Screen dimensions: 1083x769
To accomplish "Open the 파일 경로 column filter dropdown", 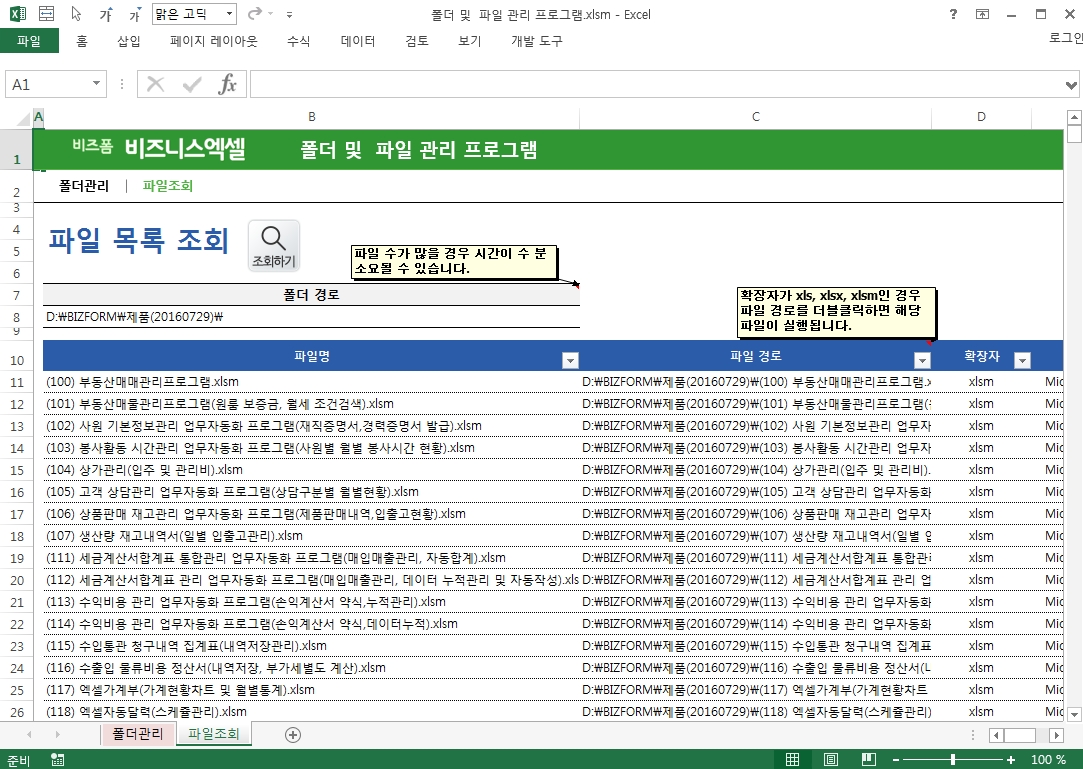I will click(922, 360).
